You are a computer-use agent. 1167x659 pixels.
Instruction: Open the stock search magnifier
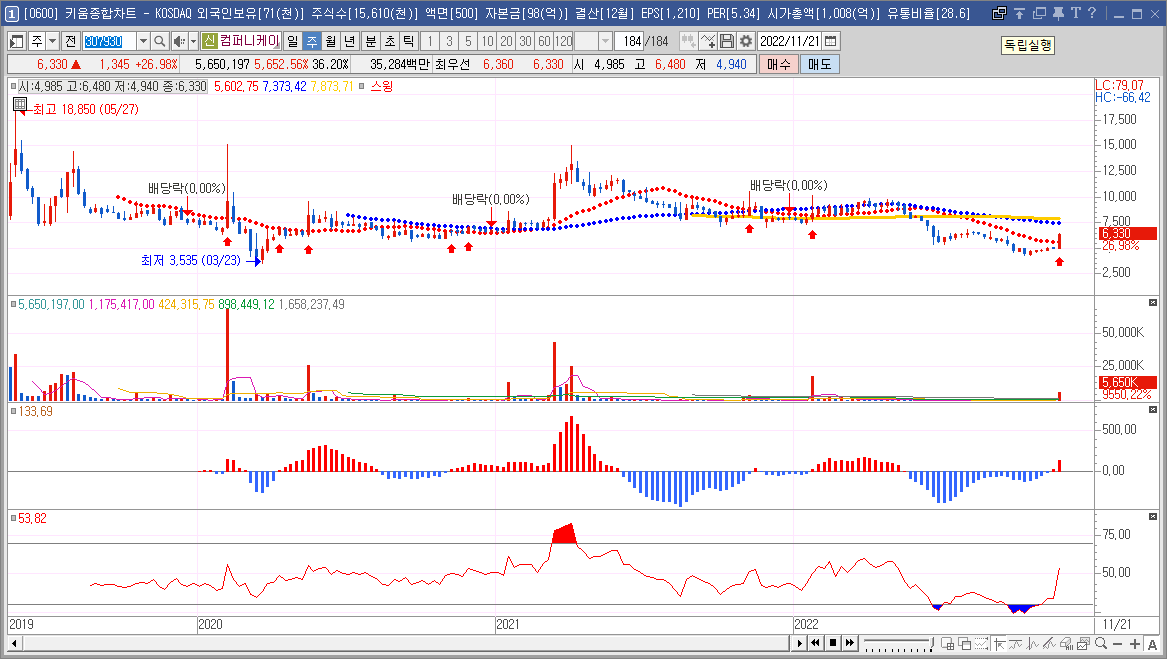159,42
